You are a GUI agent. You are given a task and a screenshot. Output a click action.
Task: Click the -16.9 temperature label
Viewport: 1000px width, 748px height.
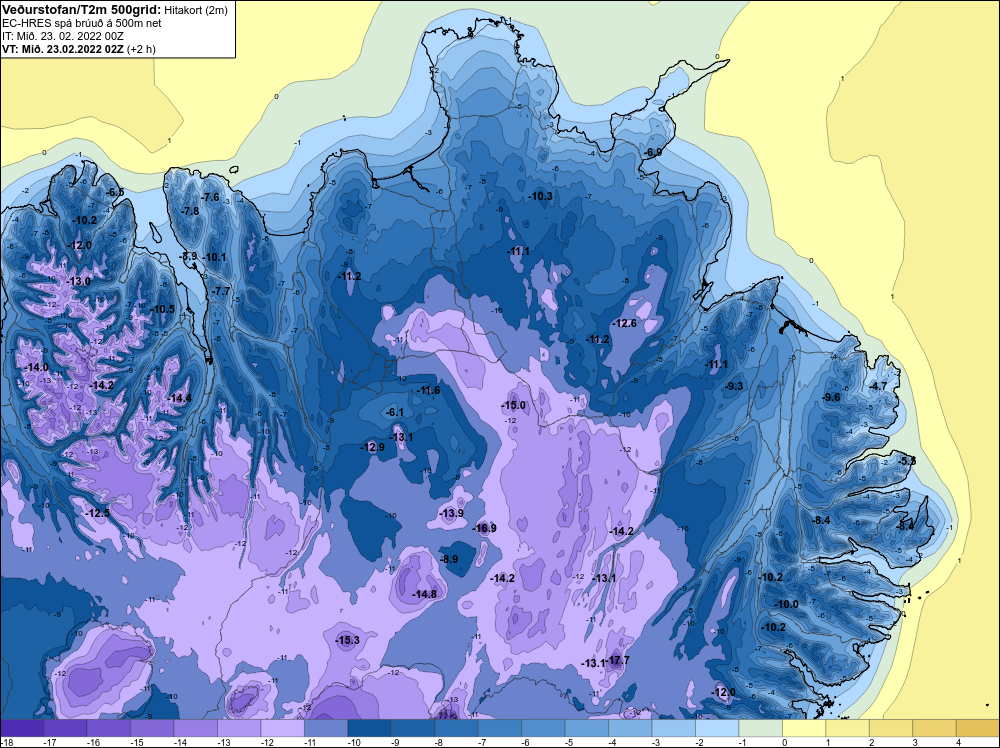[484, 528]
